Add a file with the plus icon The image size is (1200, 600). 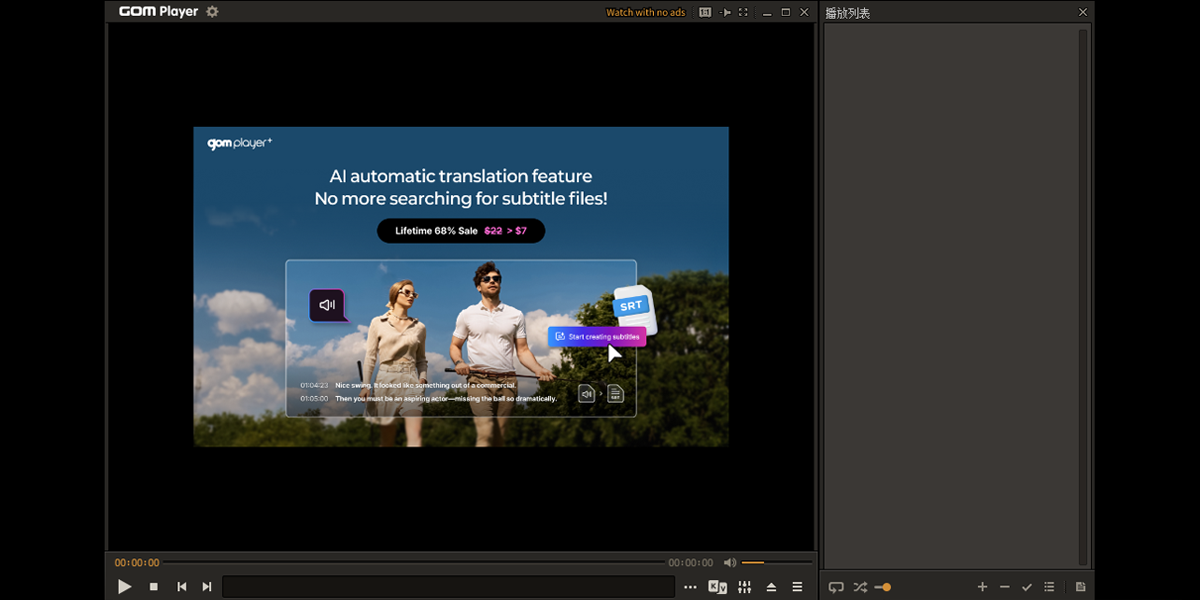[982, 587]
